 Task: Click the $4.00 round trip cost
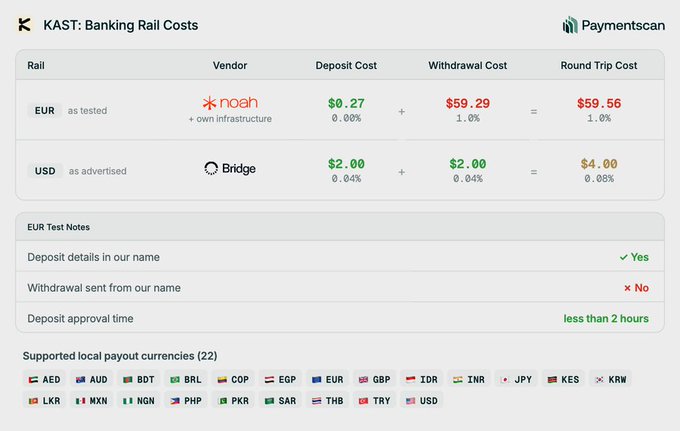(599, 164)
